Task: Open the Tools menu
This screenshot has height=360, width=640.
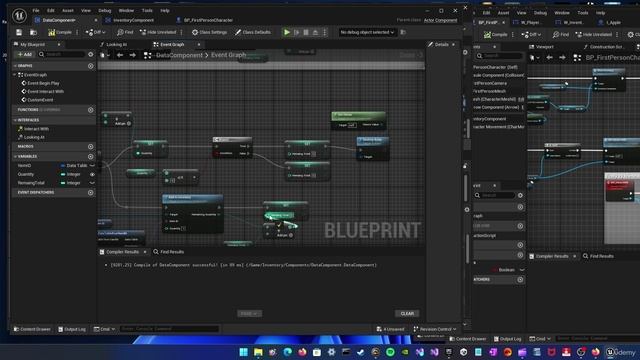Action: tap(147, 10)
